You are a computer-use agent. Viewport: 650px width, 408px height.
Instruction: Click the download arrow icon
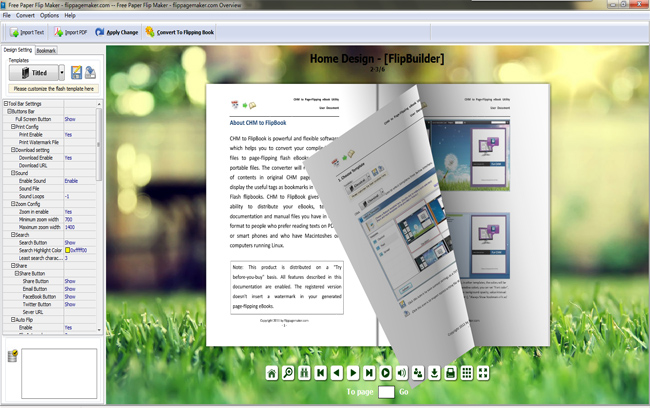434,373
